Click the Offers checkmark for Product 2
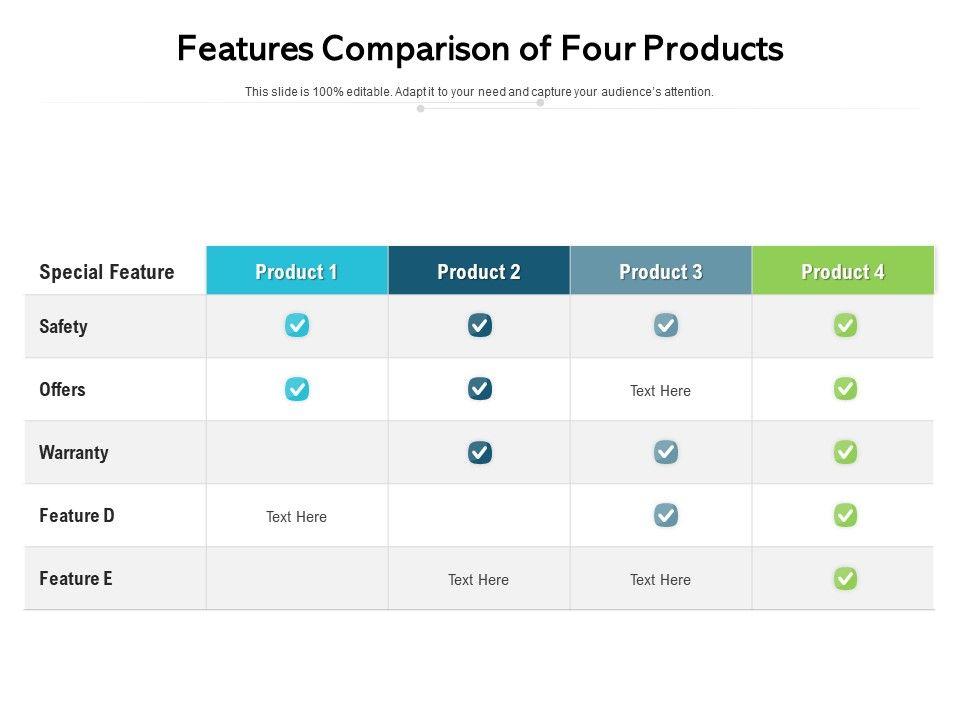Image resolution: width=960 pixels, height=720 pixels. point(480,389)
